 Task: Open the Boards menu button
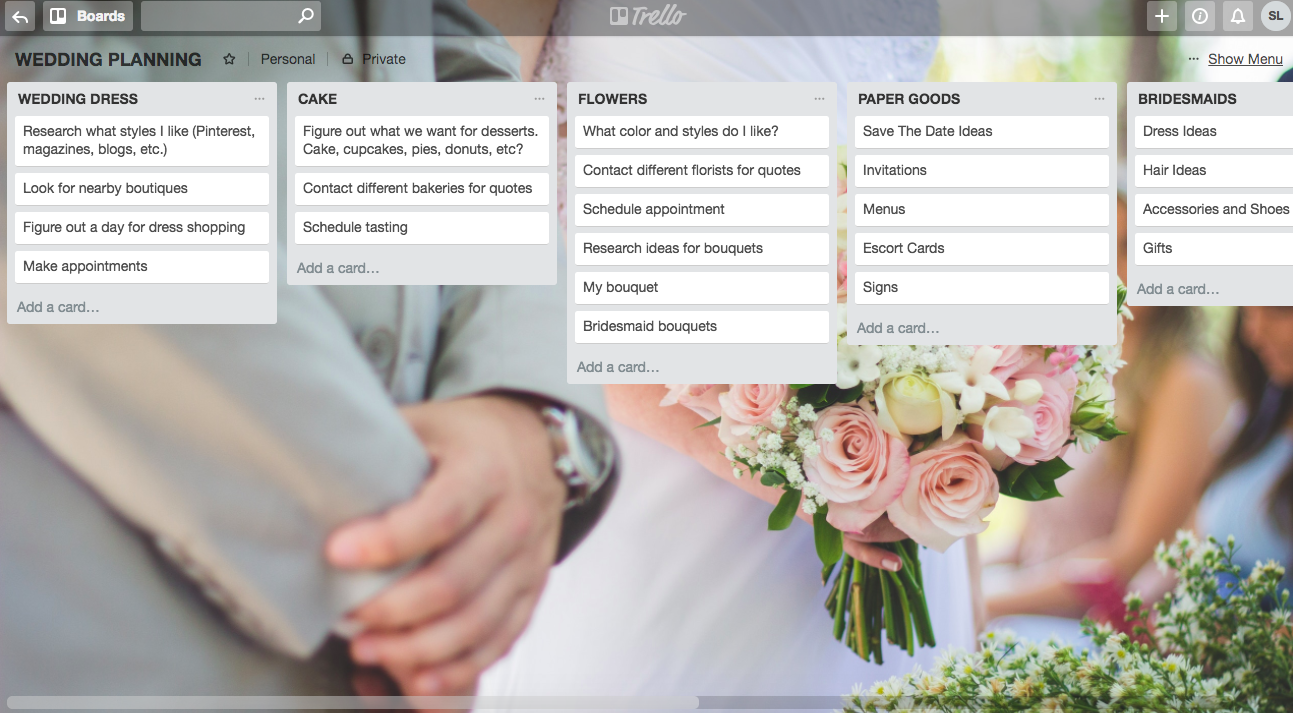coord(88,16)
